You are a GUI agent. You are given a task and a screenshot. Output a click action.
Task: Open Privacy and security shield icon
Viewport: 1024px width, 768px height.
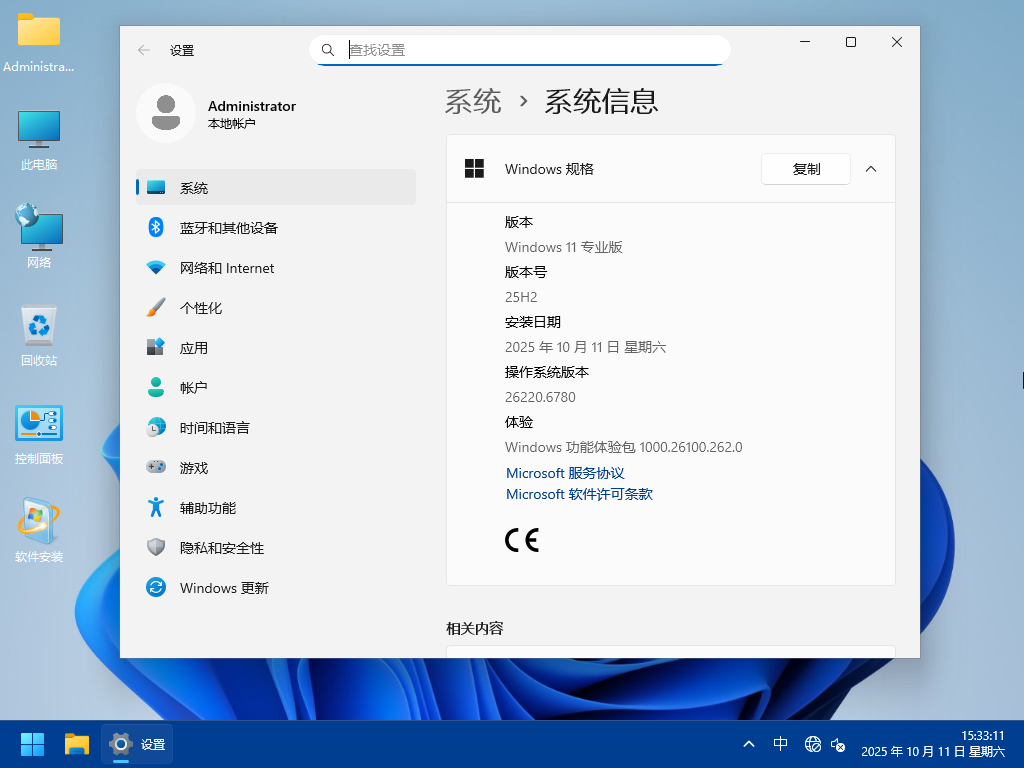coord(156,548)
